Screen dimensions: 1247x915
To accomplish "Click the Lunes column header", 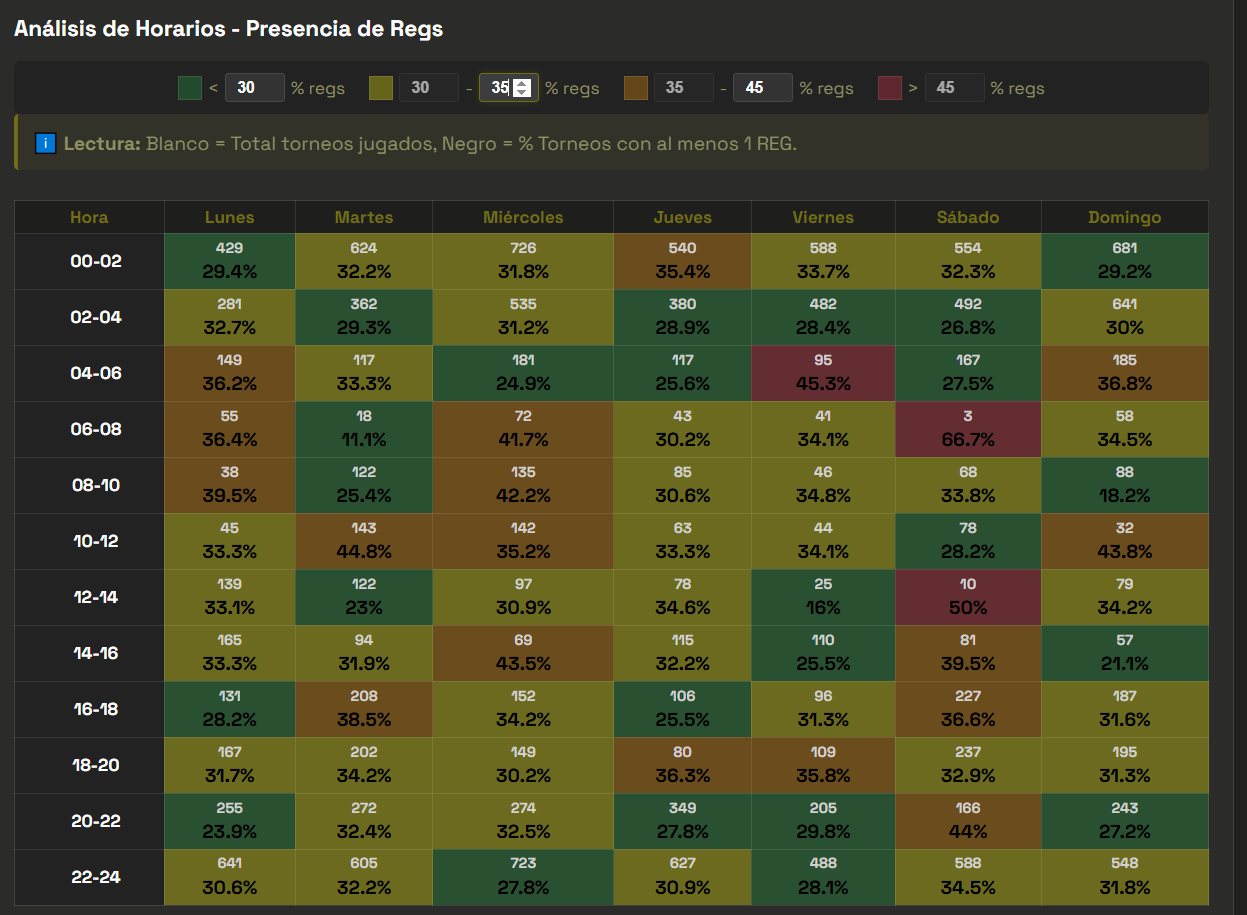I will coord(229,217).
